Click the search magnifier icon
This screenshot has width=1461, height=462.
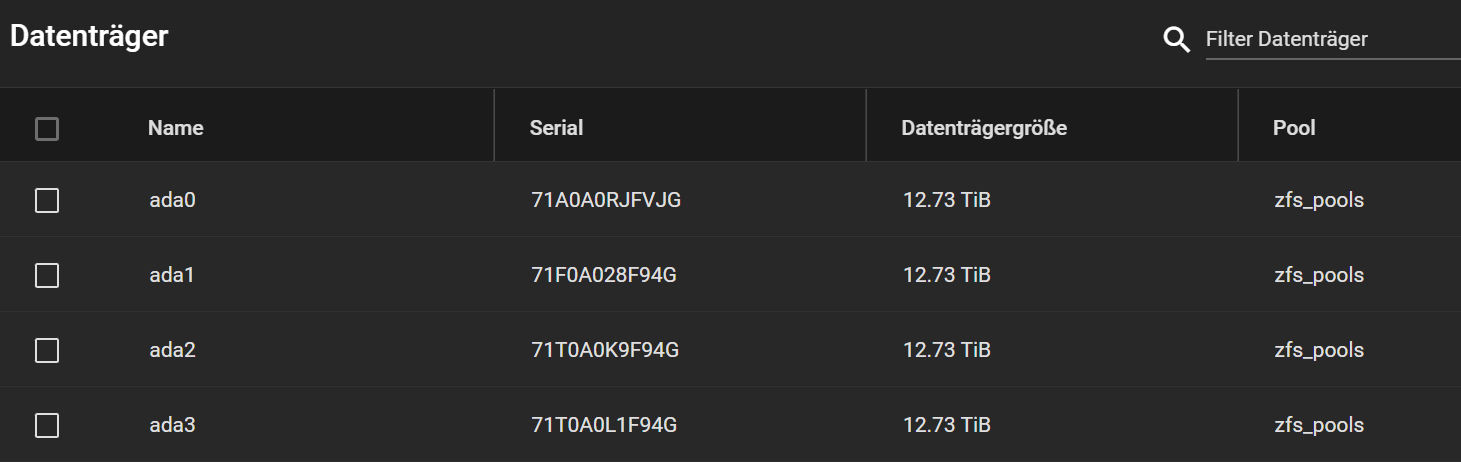[x=1177, y=39]
